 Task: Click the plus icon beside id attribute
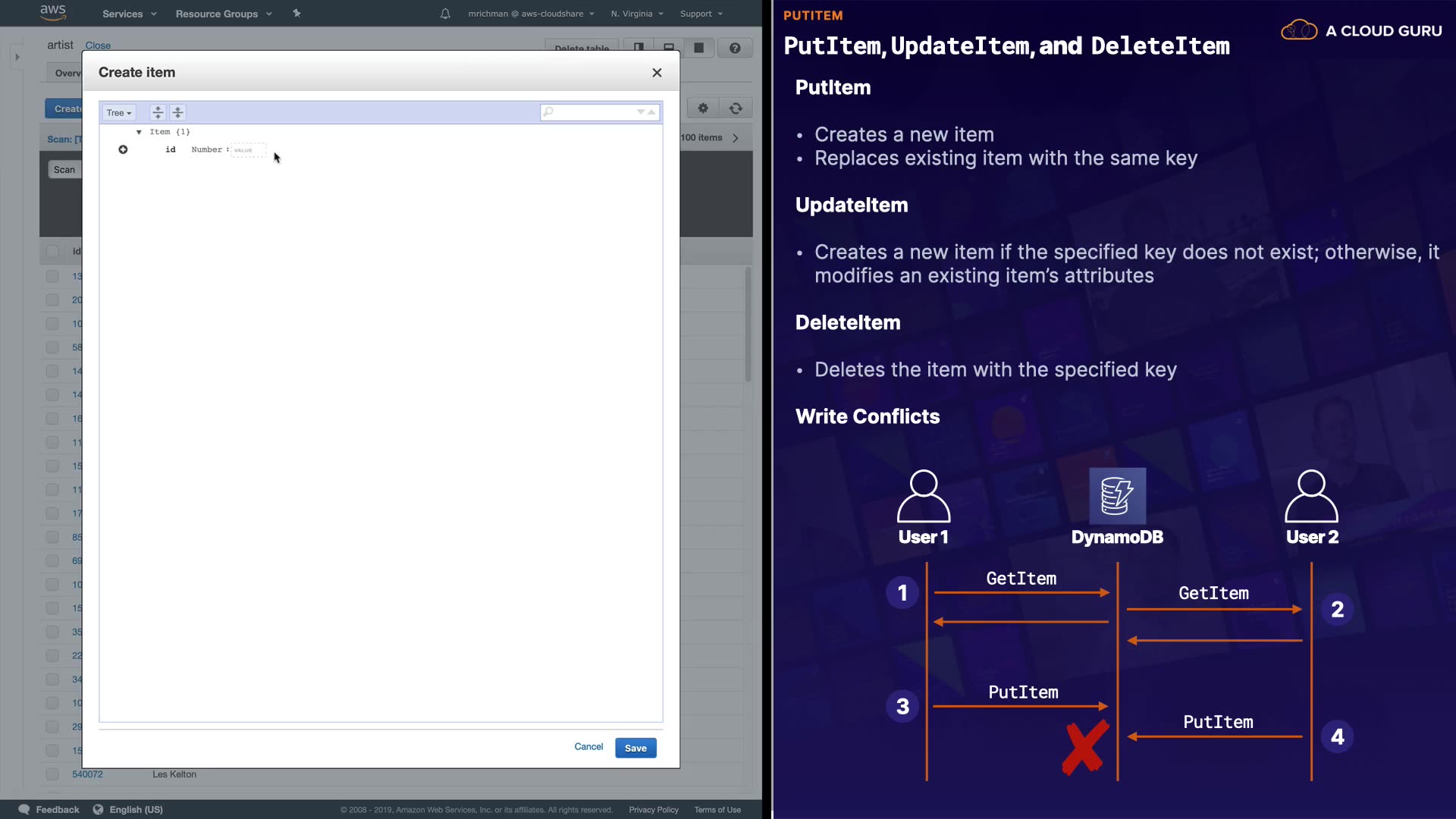coord(123,149)
